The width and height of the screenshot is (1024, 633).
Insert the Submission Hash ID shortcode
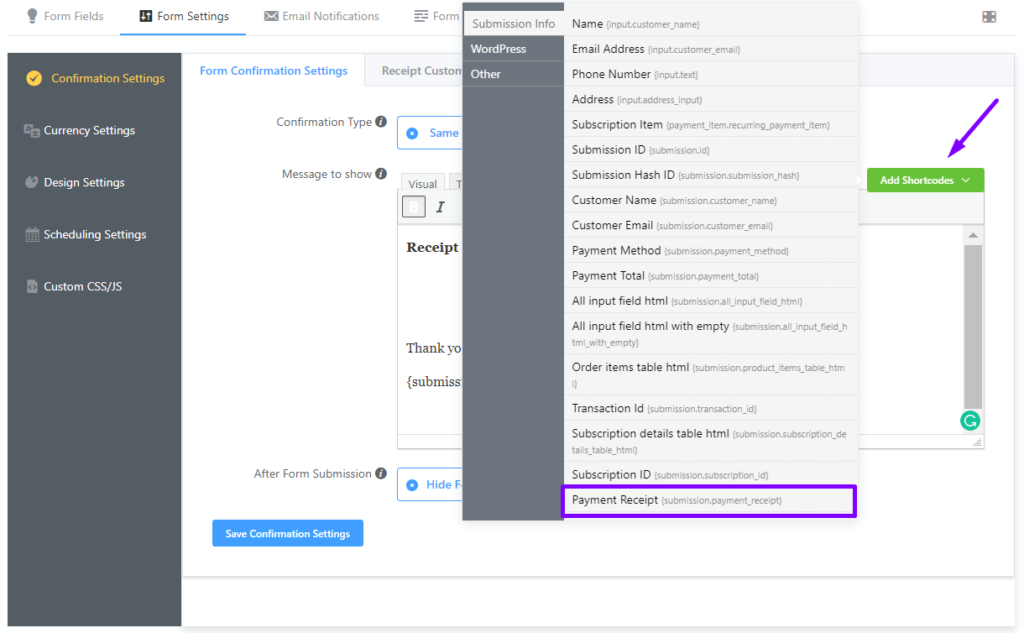[711, 174]
